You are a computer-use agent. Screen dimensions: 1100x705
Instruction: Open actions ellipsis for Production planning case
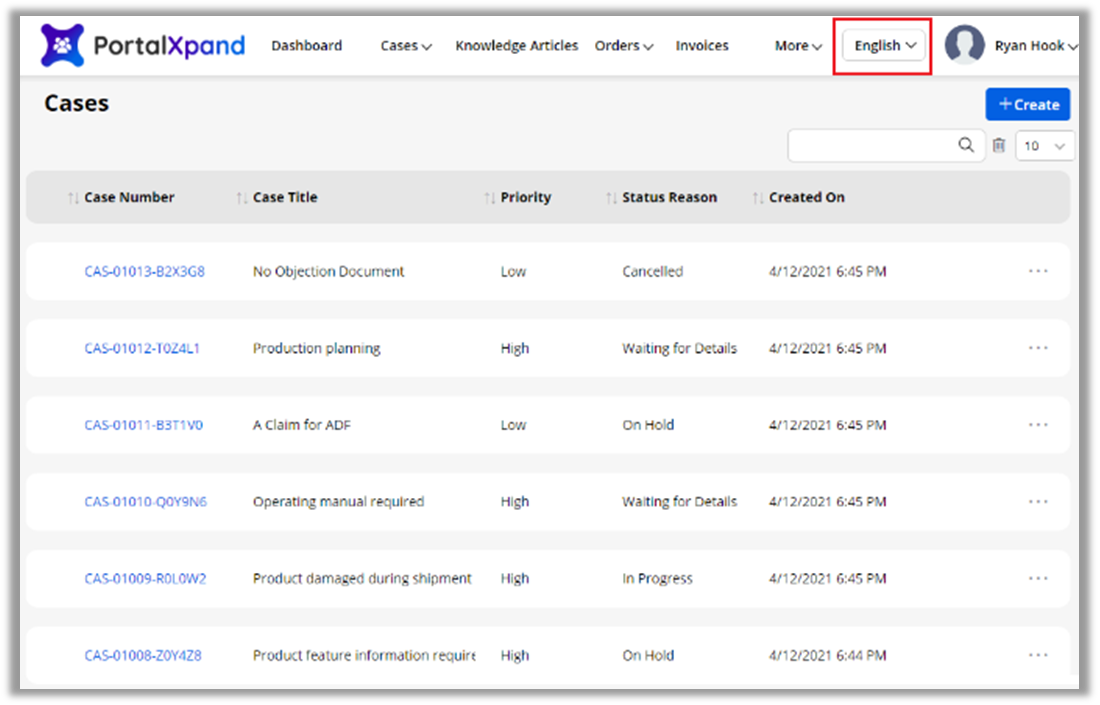tap(1038, 348)
